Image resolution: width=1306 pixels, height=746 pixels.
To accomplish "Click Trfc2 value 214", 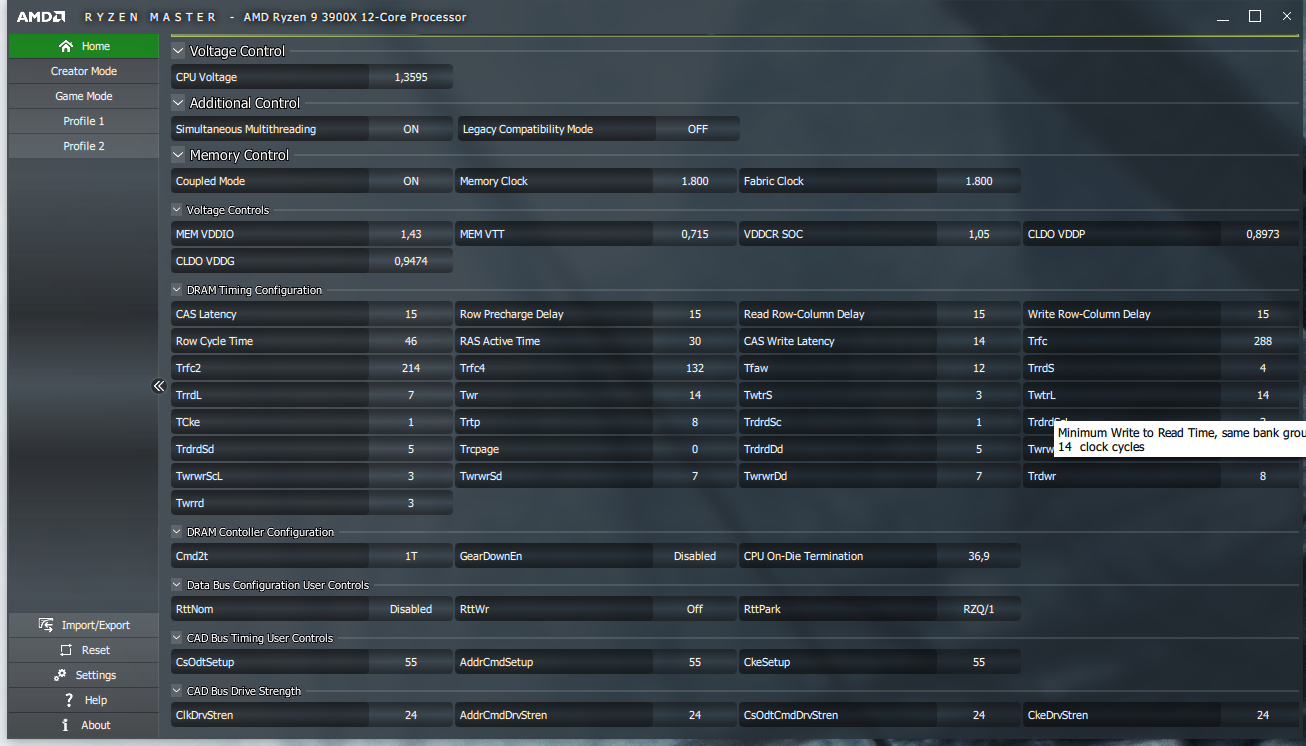I will (411, 368).
